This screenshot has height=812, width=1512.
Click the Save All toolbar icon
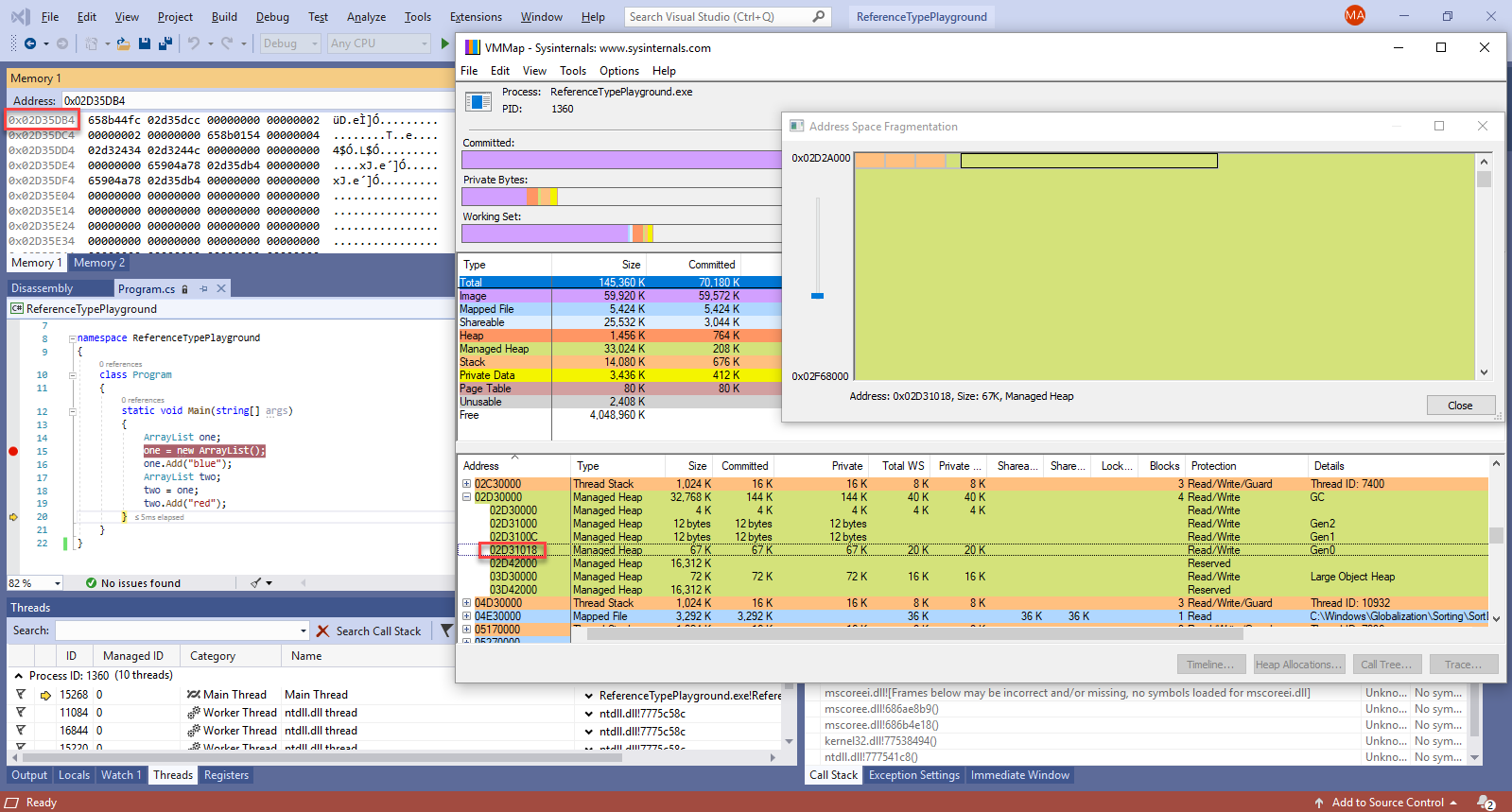point(165,43)
